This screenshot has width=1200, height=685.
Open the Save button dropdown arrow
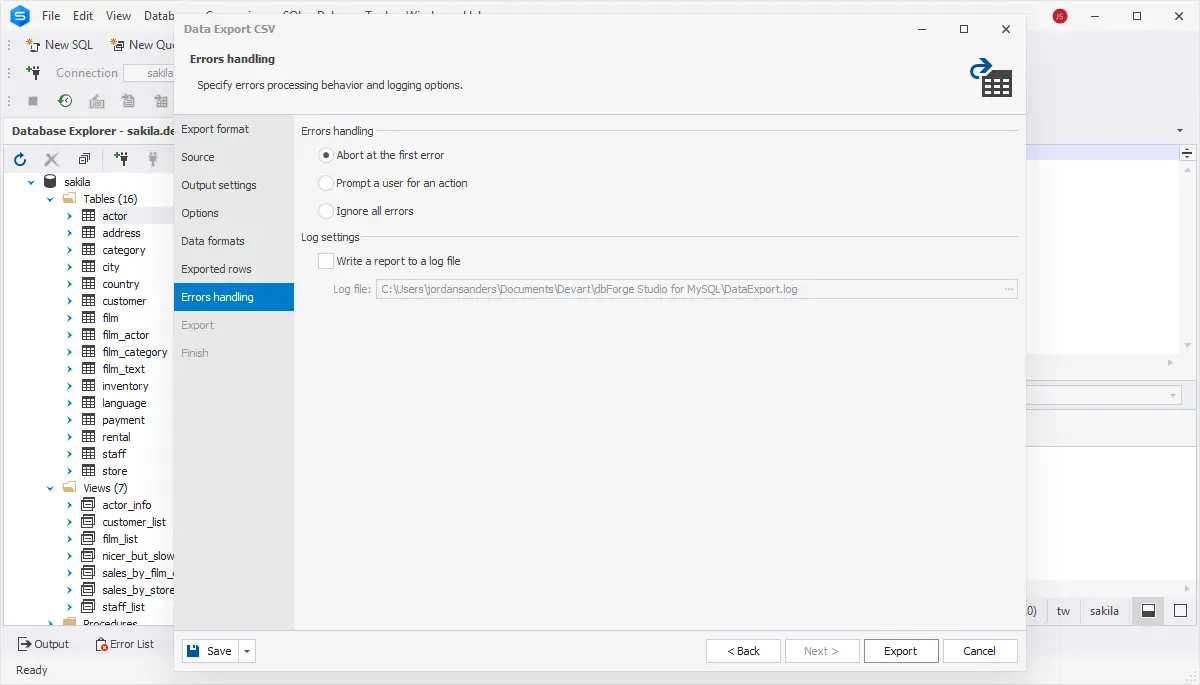247,651
